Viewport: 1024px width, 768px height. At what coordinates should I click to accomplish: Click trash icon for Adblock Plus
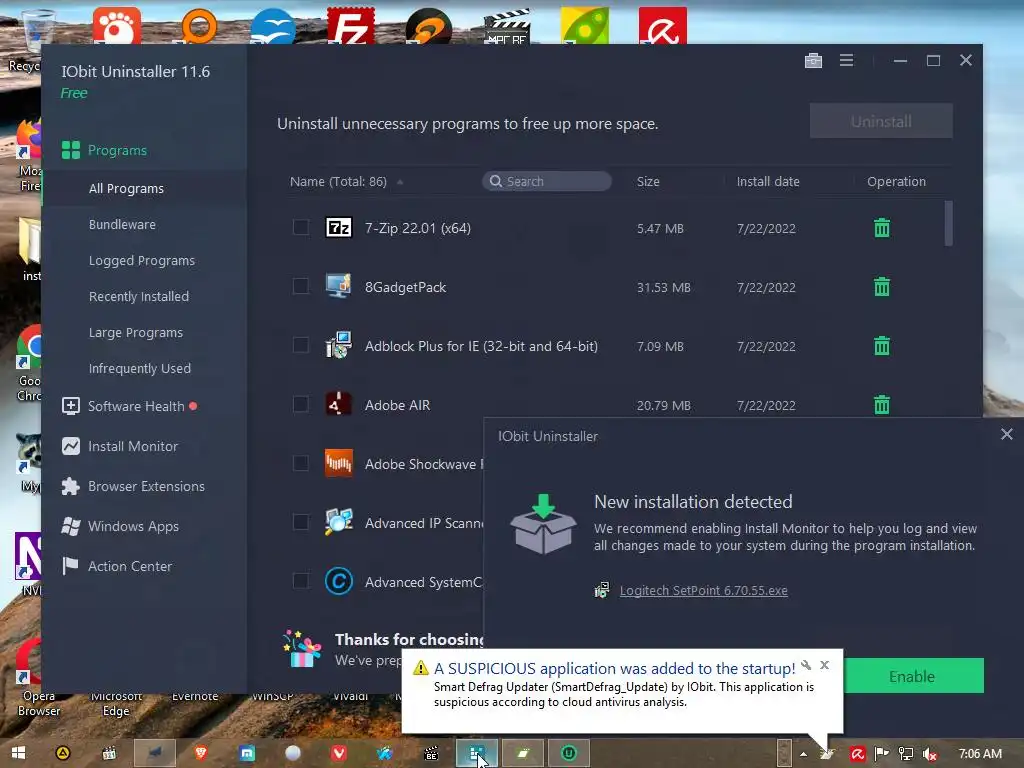882,345
